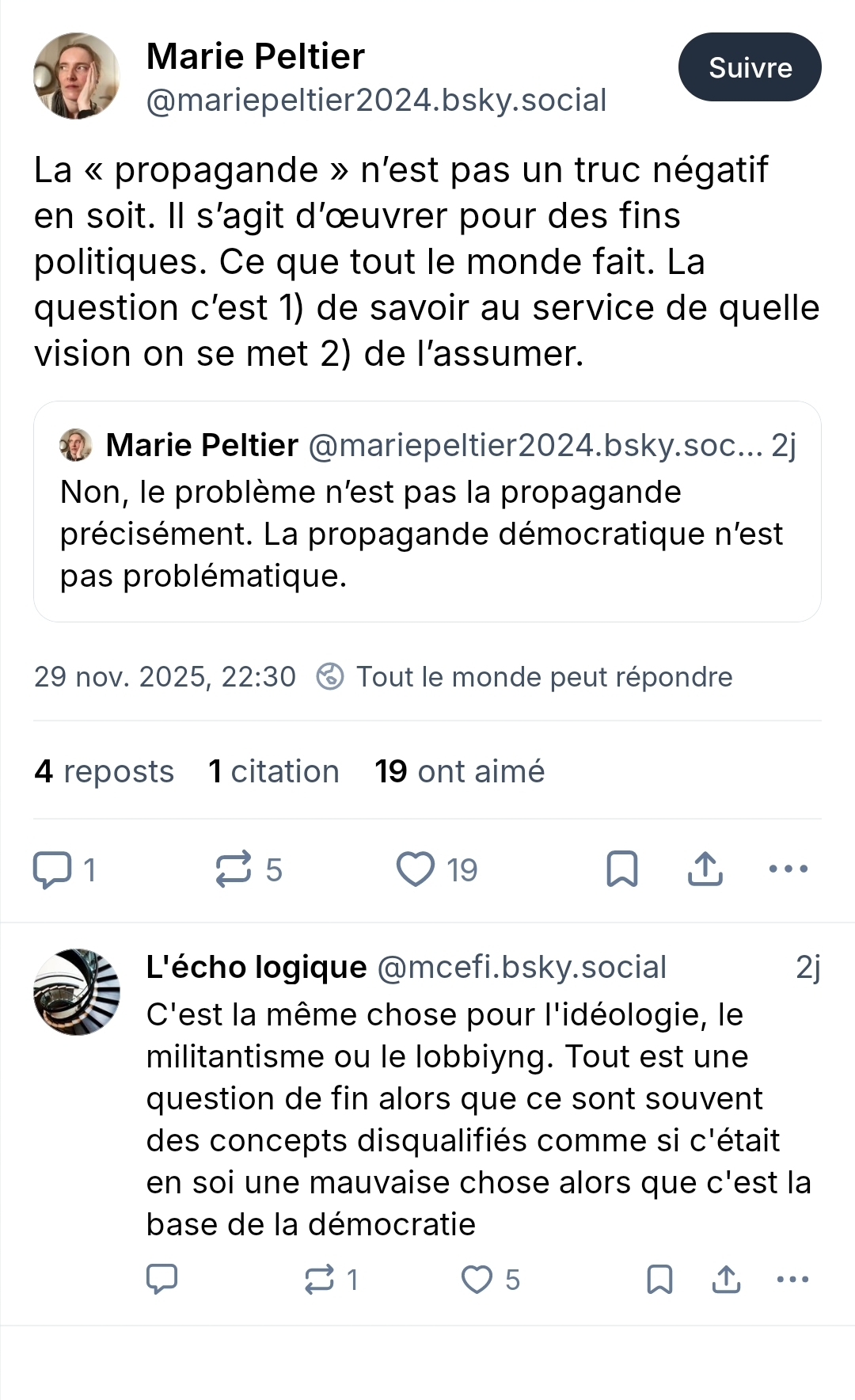
Task: Bookmark Marie Peltier's main post
Action: click(x=622, y=869)
